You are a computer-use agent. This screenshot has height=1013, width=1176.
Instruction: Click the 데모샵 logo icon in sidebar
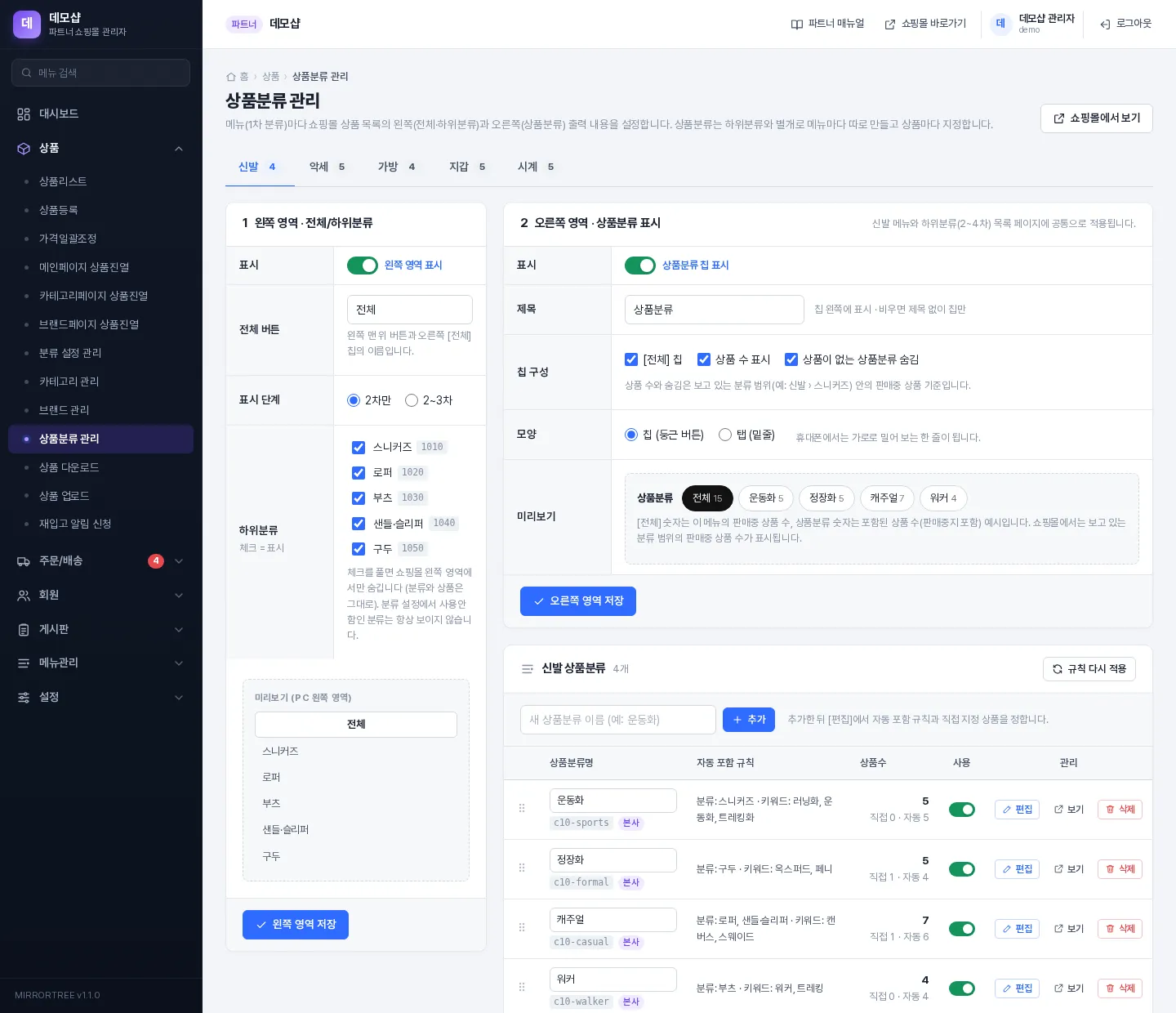pyautogui.click(x=27, y=25)
